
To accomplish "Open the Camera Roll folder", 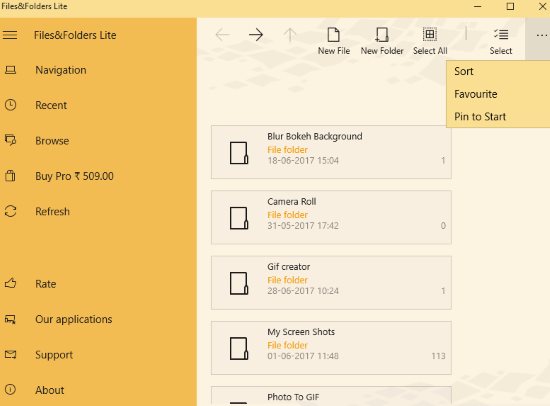I will point(331,217).
